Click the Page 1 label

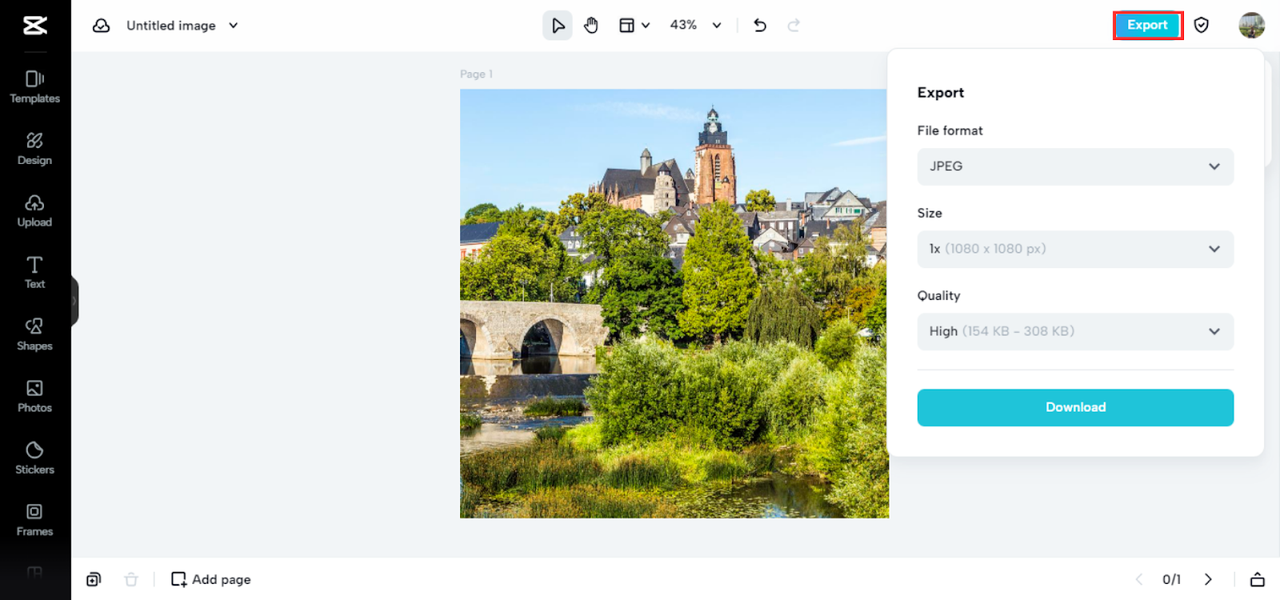point(476,74)
